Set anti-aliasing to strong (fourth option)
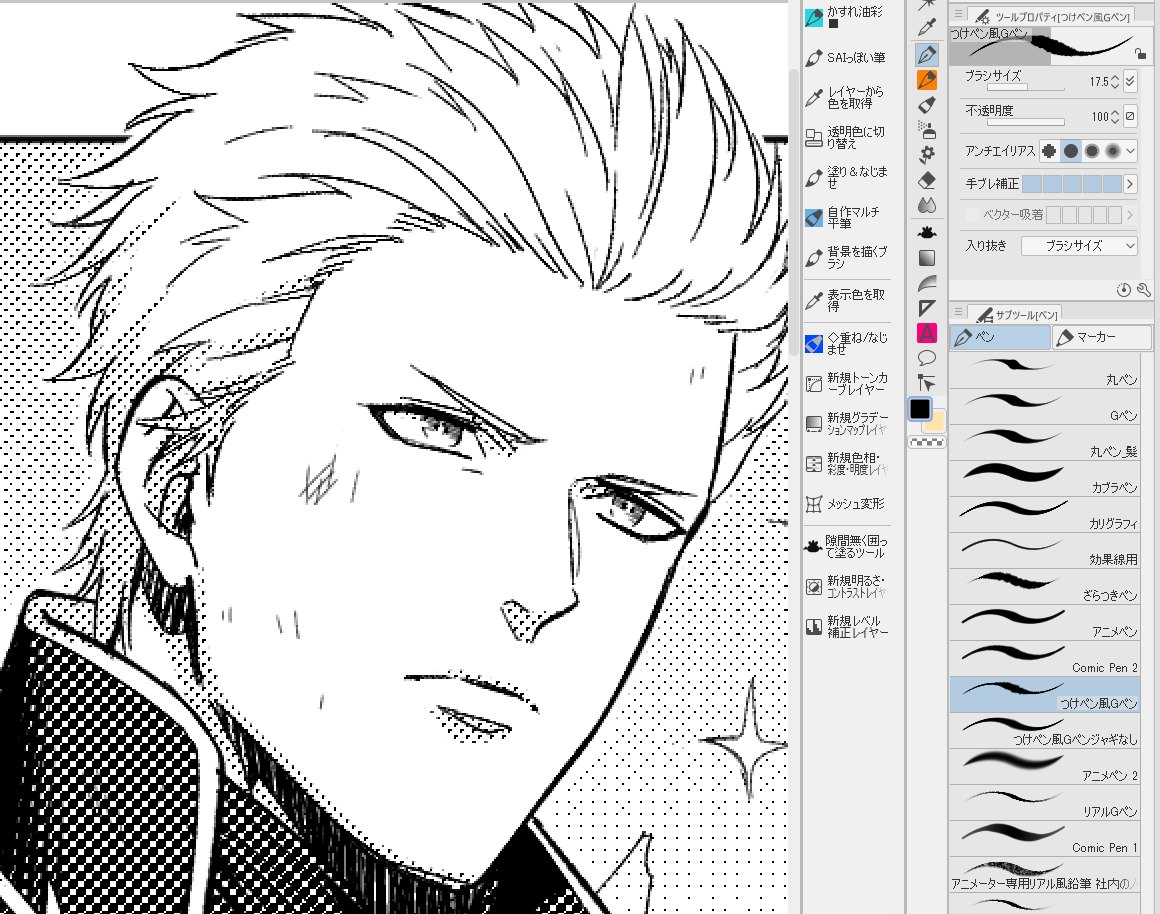The image size is (1160, 914). coord(1113,151)
